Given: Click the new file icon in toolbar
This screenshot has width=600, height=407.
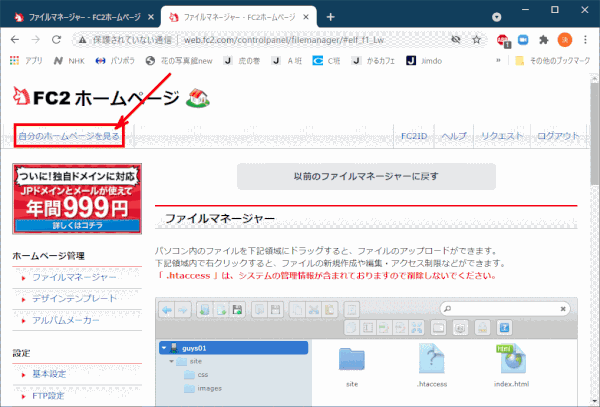Looking at the screenshot, I should point(221,310).
